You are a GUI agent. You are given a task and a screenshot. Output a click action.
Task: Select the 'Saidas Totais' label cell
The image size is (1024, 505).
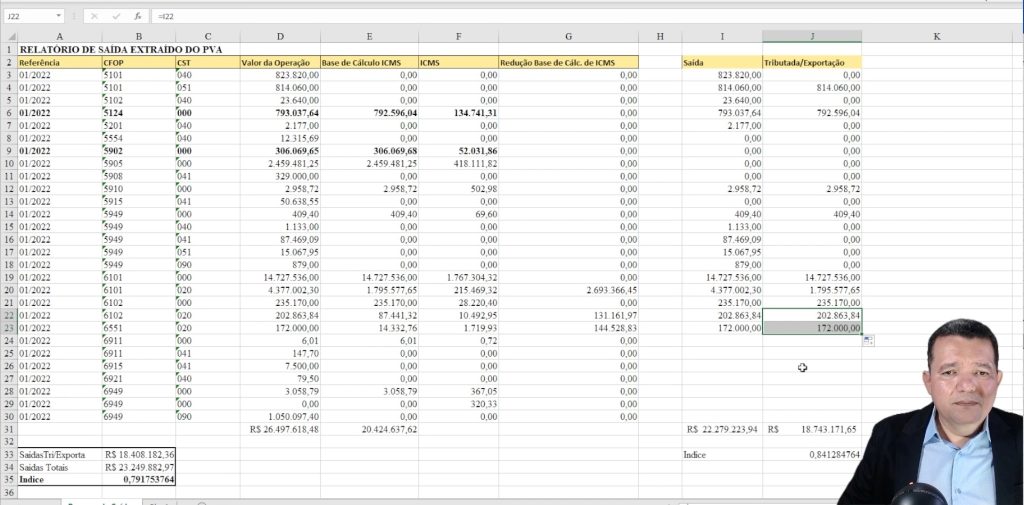pos(59,466)
